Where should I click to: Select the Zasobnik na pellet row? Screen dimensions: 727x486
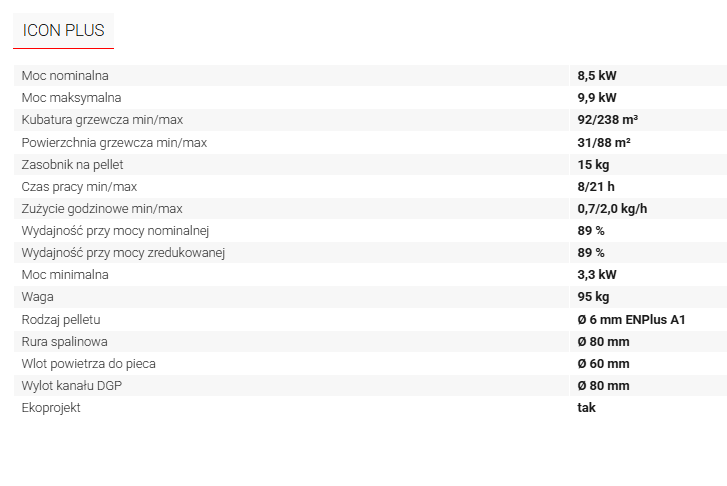click(370, 165)
